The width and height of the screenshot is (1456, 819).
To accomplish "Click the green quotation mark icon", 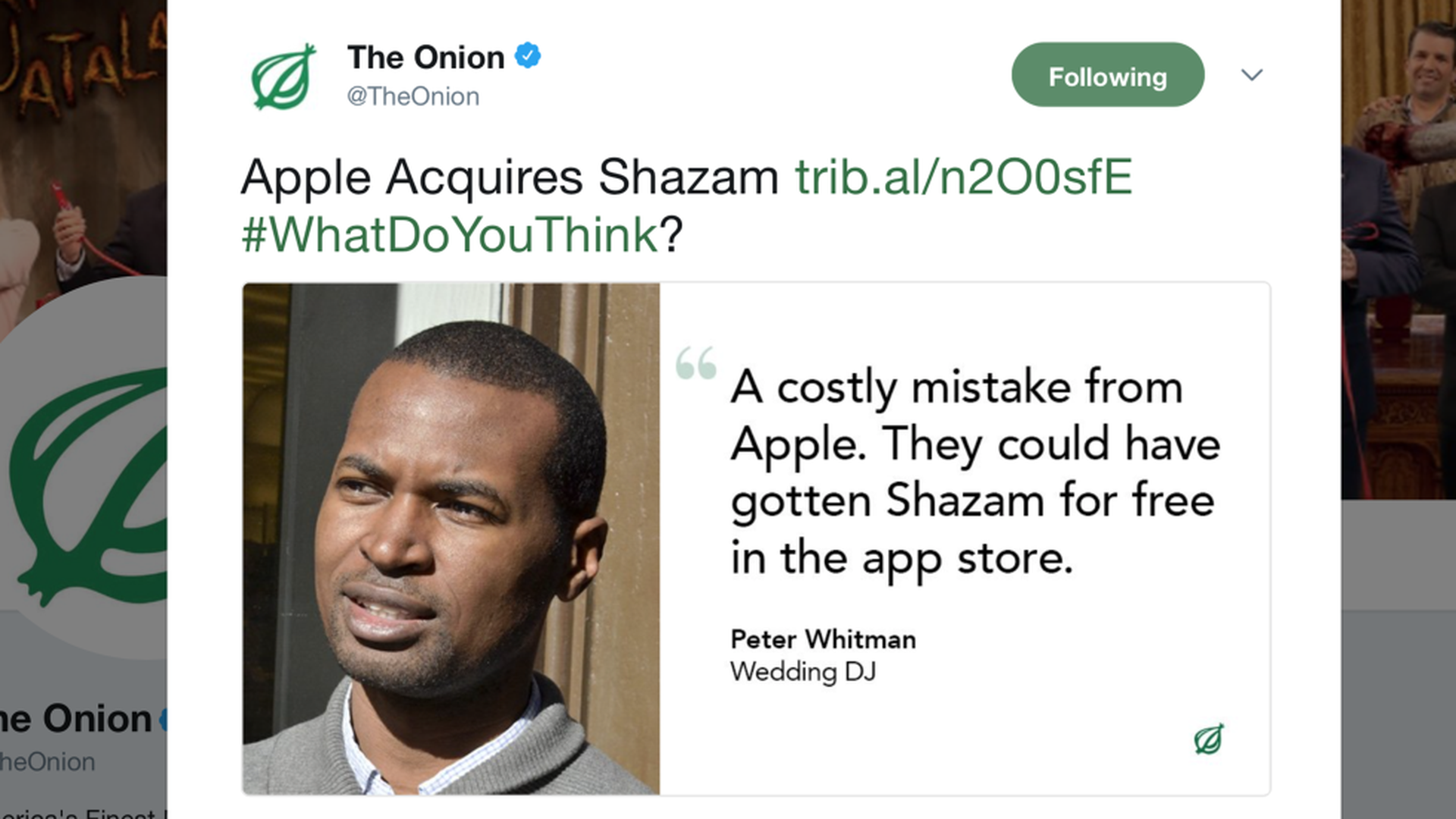I will 696,363.
